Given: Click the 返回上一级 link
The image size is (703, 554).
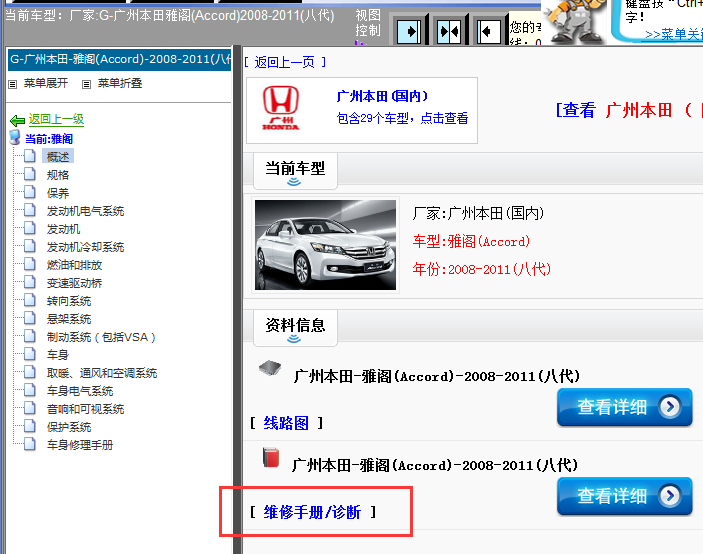Looking at the screenshot, I should coord(56,119).
